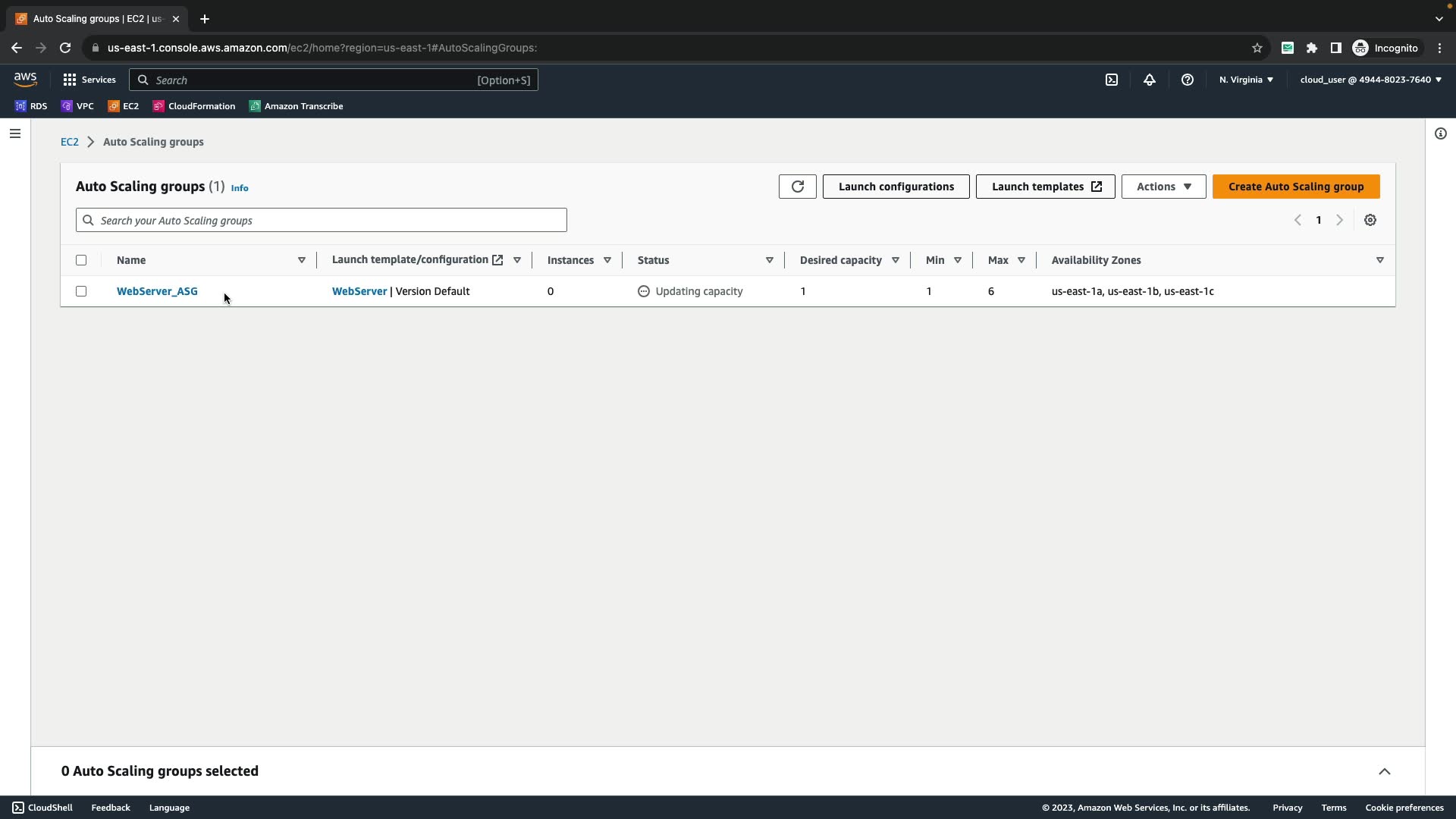This screenshot has height=819, width=1456.
Task: Click Create Auto Scaling group button
Action: point(1295,187)
